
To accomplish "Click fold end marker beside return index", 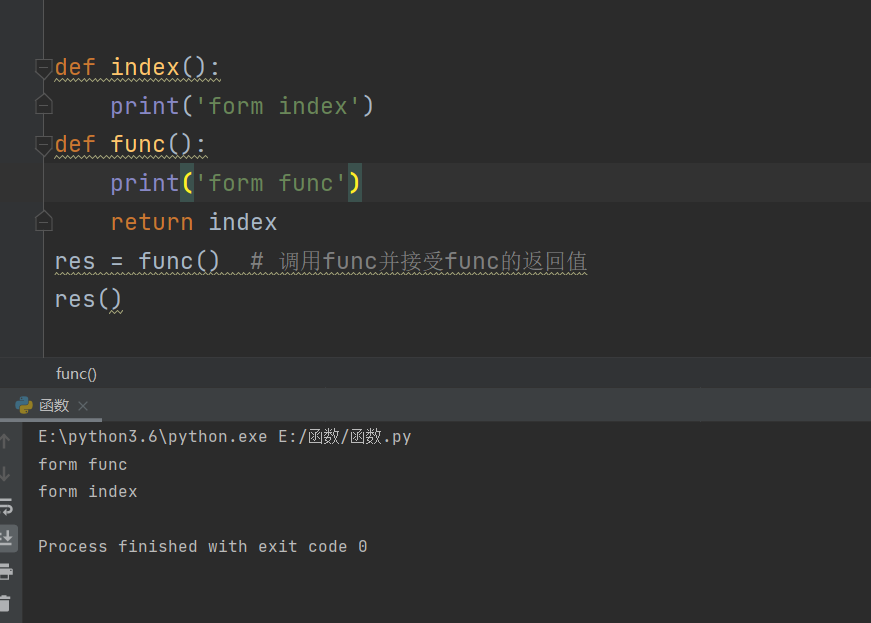I will (x=43, y=221).
